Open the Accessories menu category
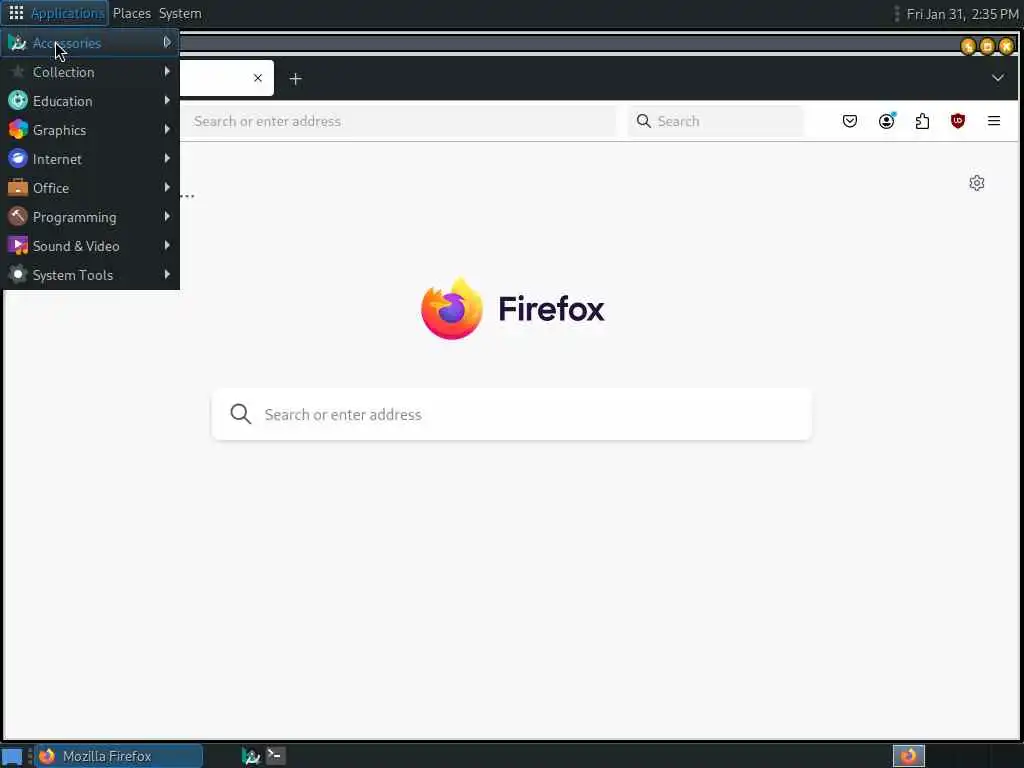1024x768 pixels. (x=90, y=43)
